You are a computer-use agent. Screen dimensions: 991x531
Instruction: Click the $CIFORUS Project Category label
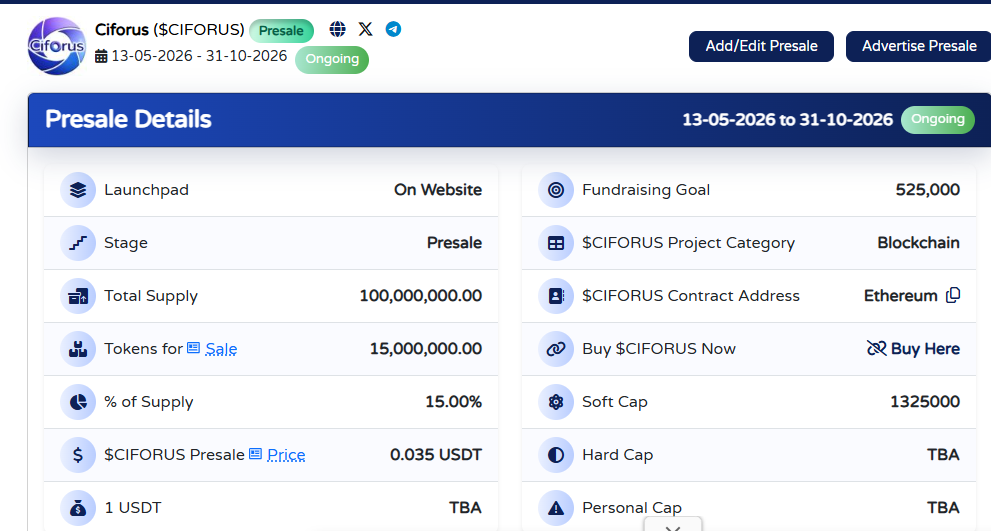(688, 243)
